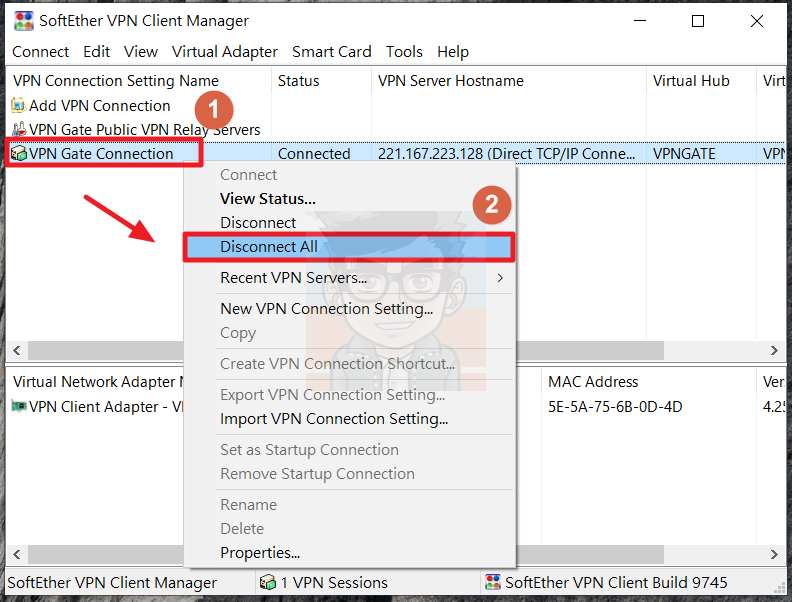Click the SoftEther build icon in status bar
The height and width of the screenshot is (602, 792).
pyautogui.click(x=492, y=582)
